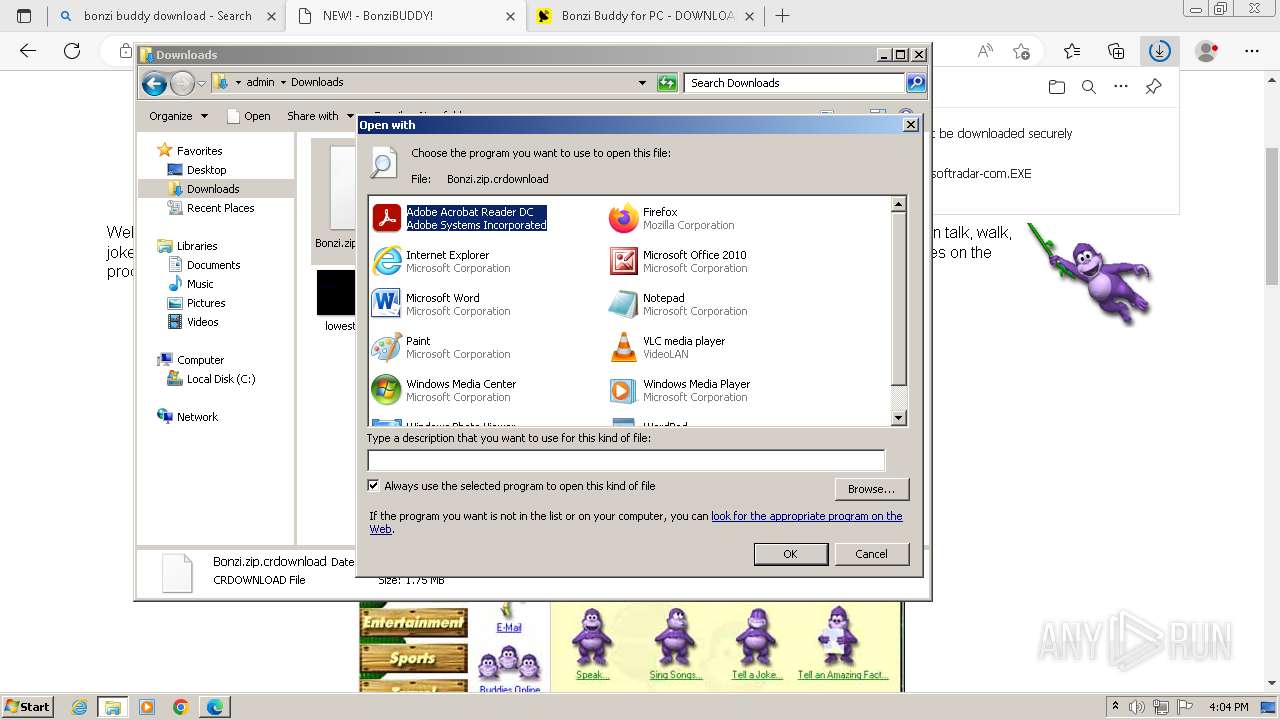Pick the Paint program icon
Screen dimensions: 1280x720
pyautogui.click(x=387, y=347)
